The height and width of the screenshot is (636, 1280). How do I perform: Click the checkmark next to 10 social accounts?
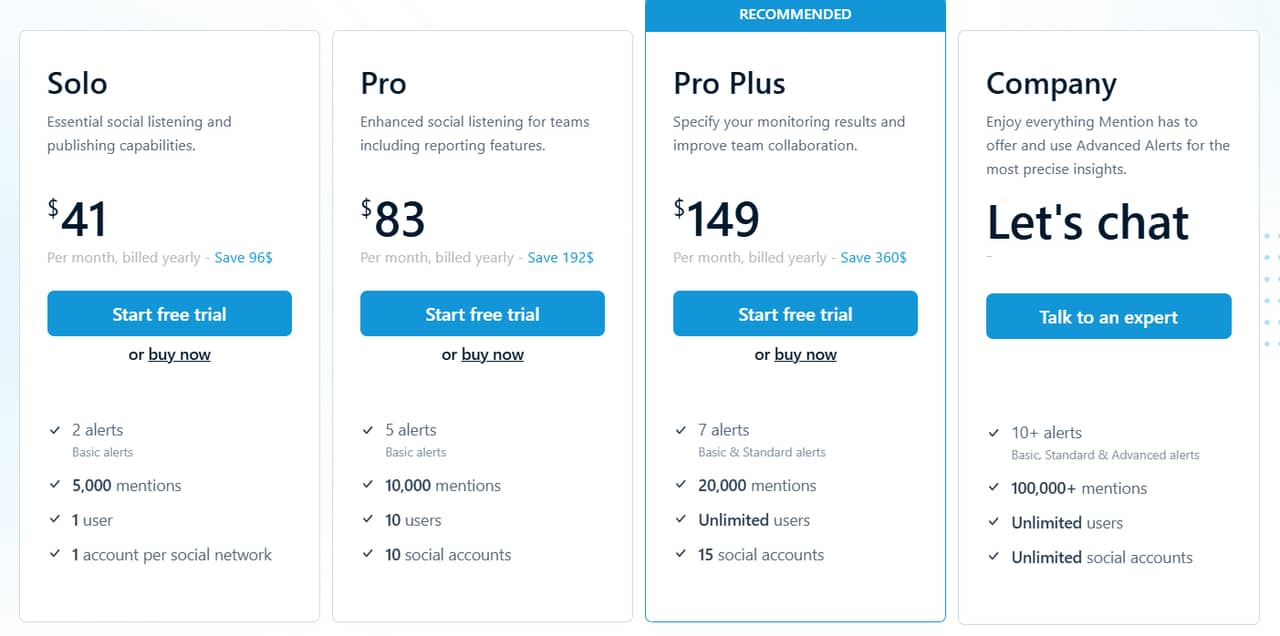[x=369, y=555]
